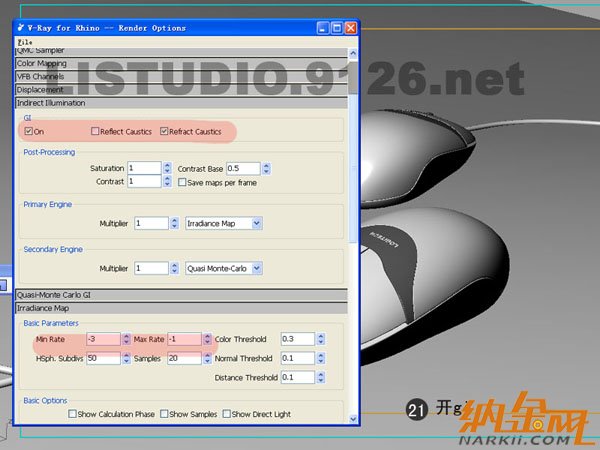
Task: Click the Contrast Base value field
Action: 243,168
